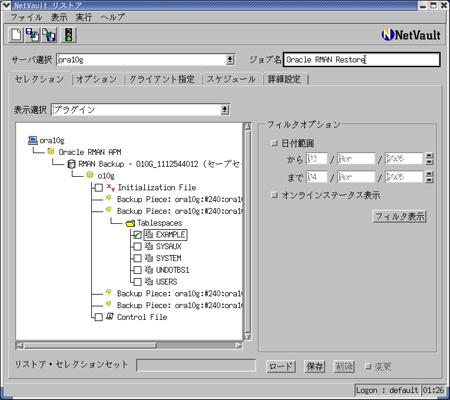Click the まで year input field
The width and height of the screenshot is (450, 400).
404,177
